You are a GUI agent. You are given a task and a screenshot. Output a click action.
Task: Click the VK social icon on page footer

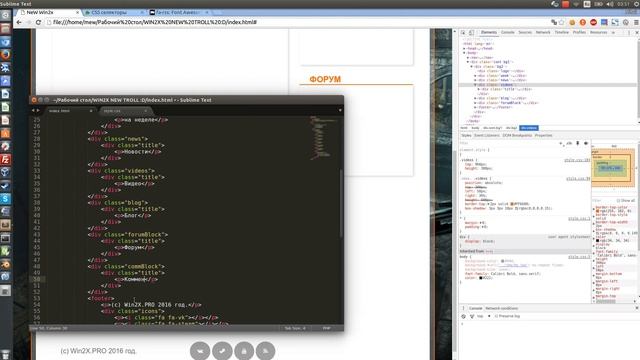click(x=200, y=351)
